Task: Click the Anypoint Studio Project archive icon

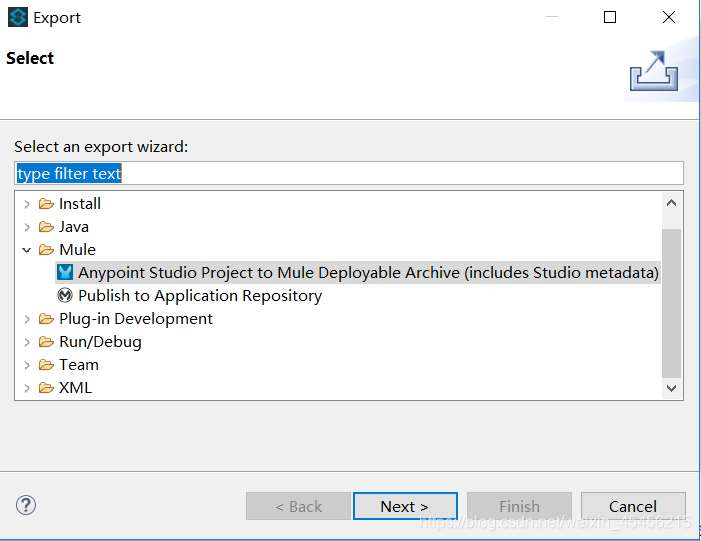Action: [x=65, y=272]
